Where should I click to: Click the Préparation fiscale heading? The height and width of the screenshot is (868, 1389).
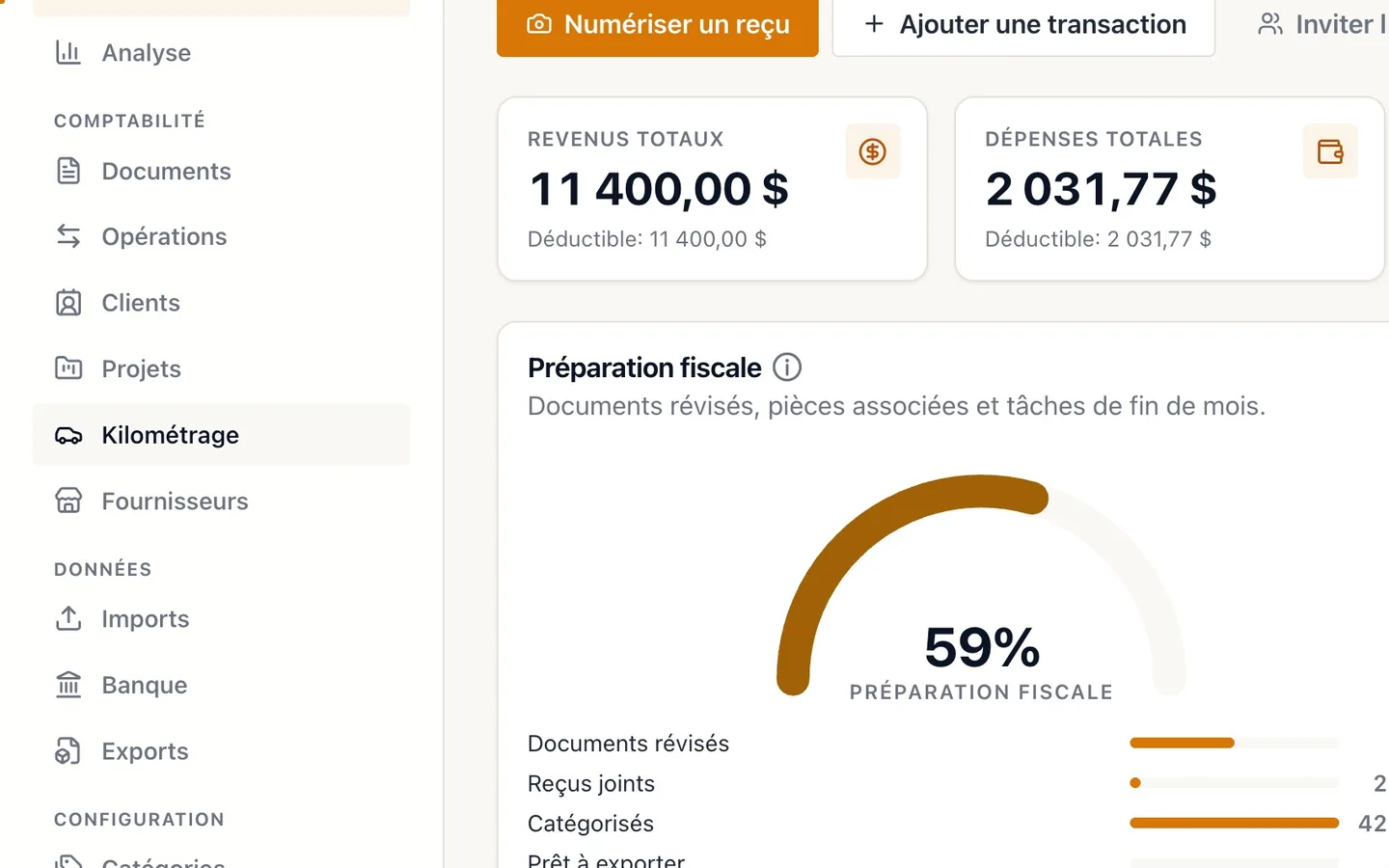pos(644,367)
